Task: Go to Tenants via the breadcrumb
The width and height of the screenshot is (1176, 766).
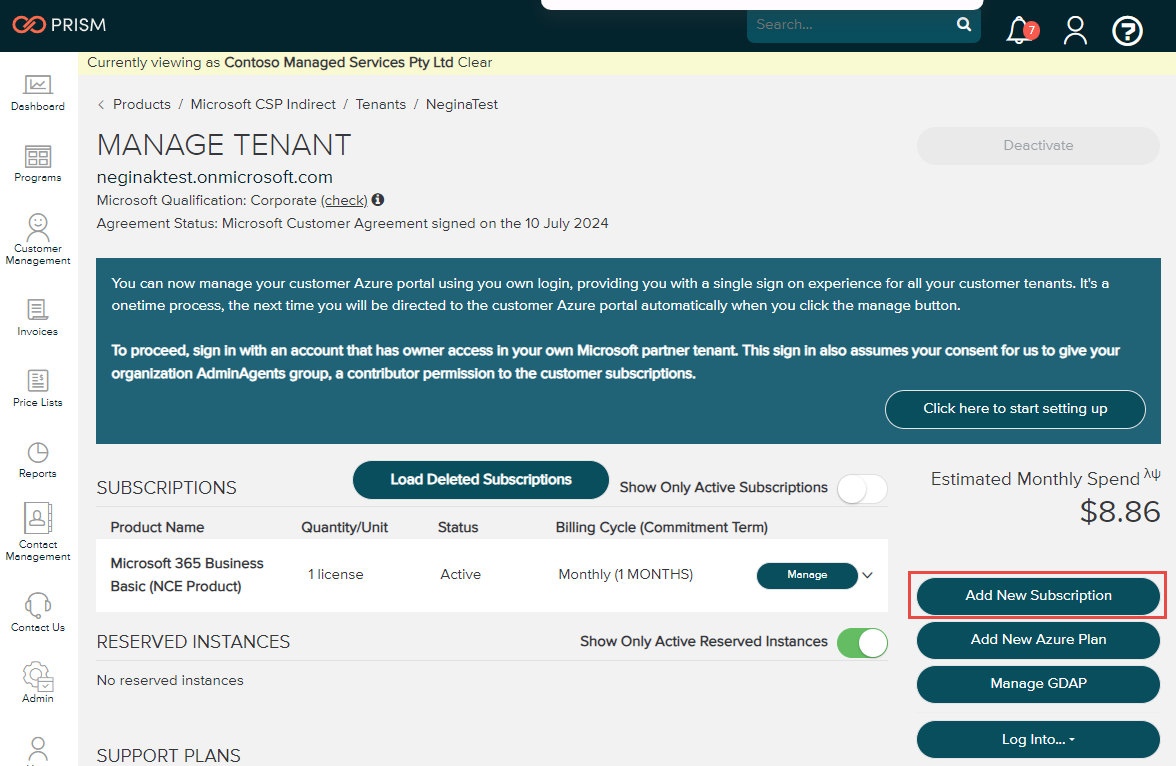Action: 381,104
